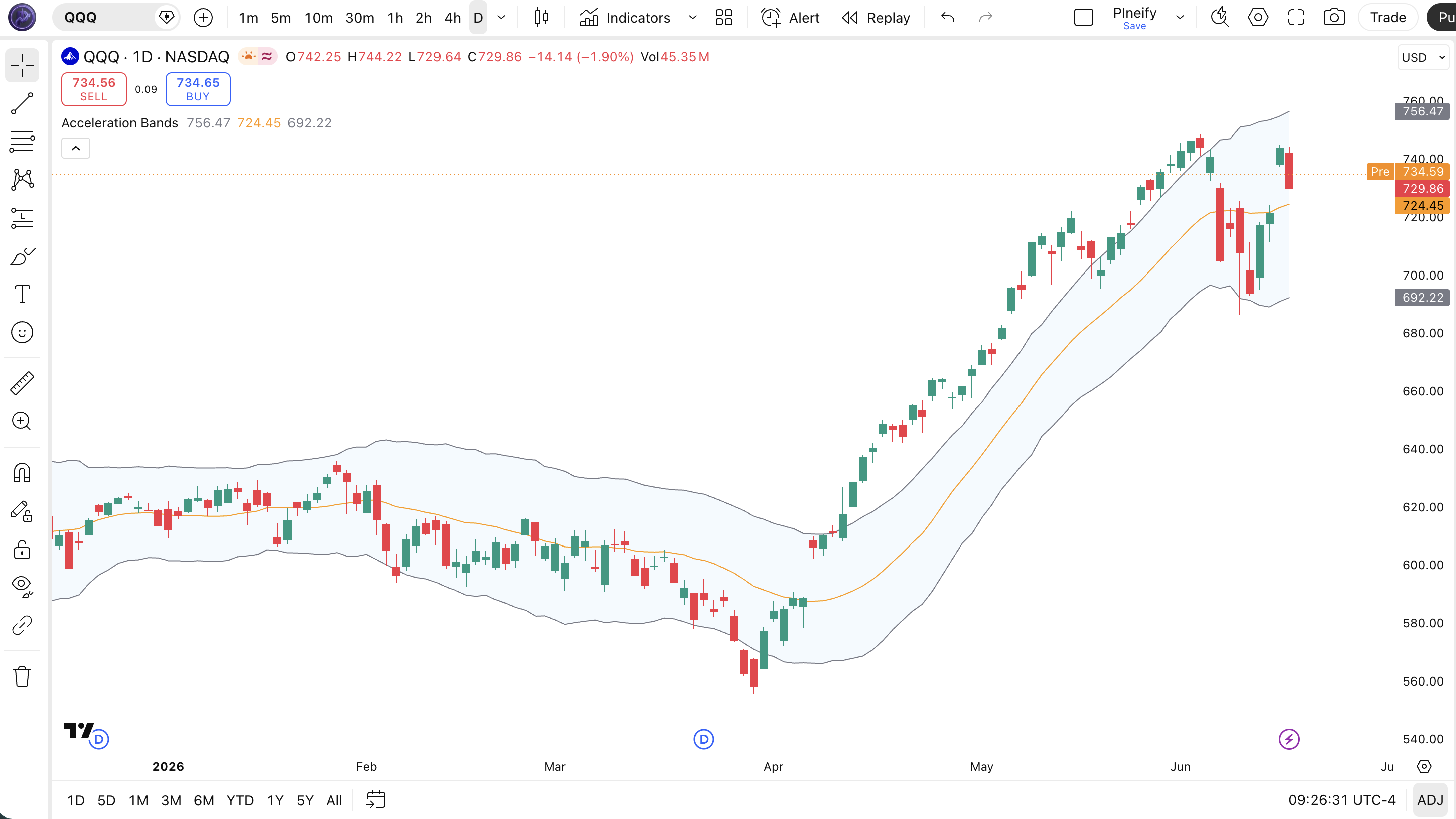The height and width of the screenshot is (819, 1456).
Task: Expand the favorite indicators dropdown arrow
Action: (x=692, y=18)
